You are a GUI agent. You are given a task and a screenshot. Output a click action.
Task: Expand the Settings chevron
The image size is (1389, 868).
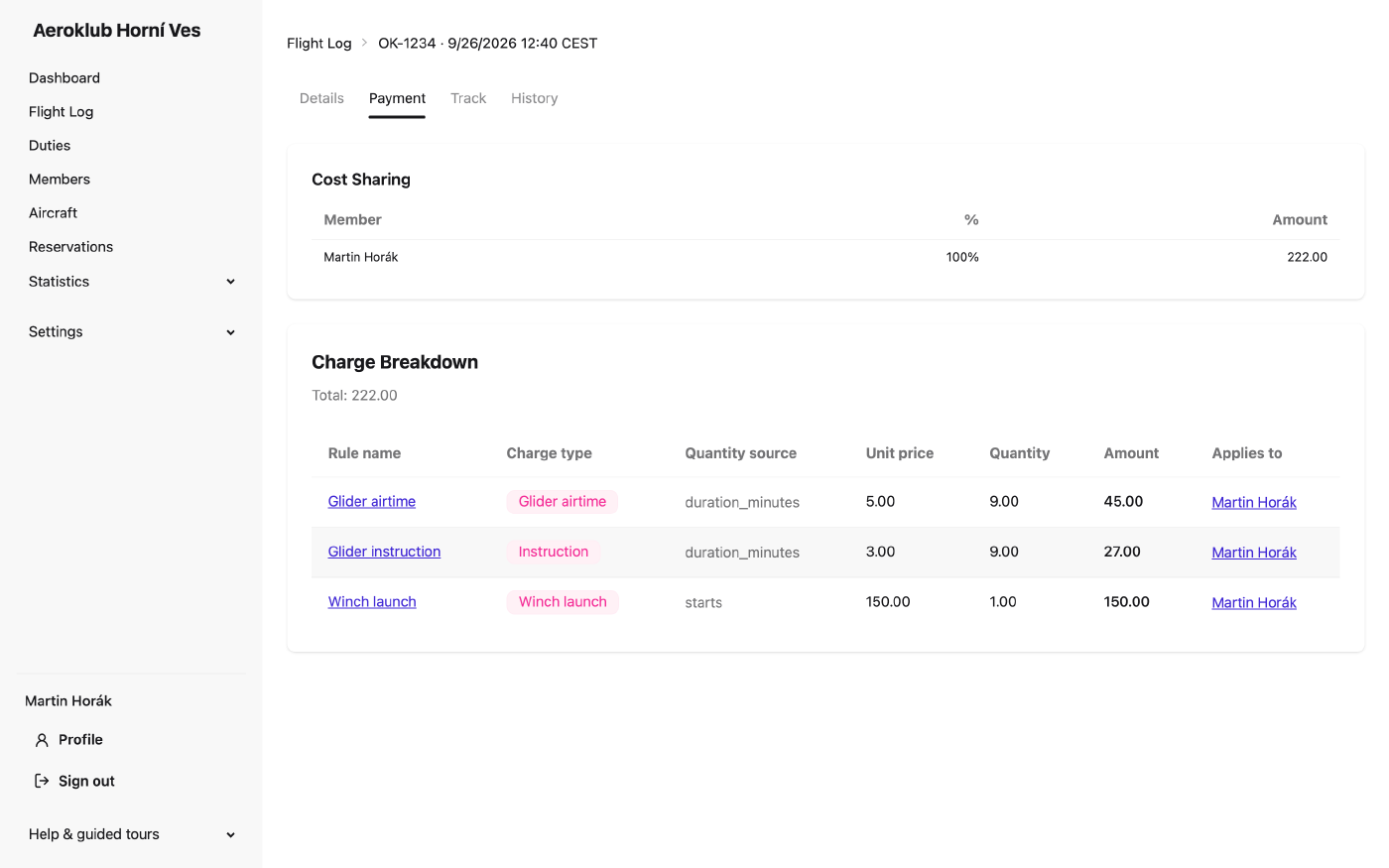[230, 332]
